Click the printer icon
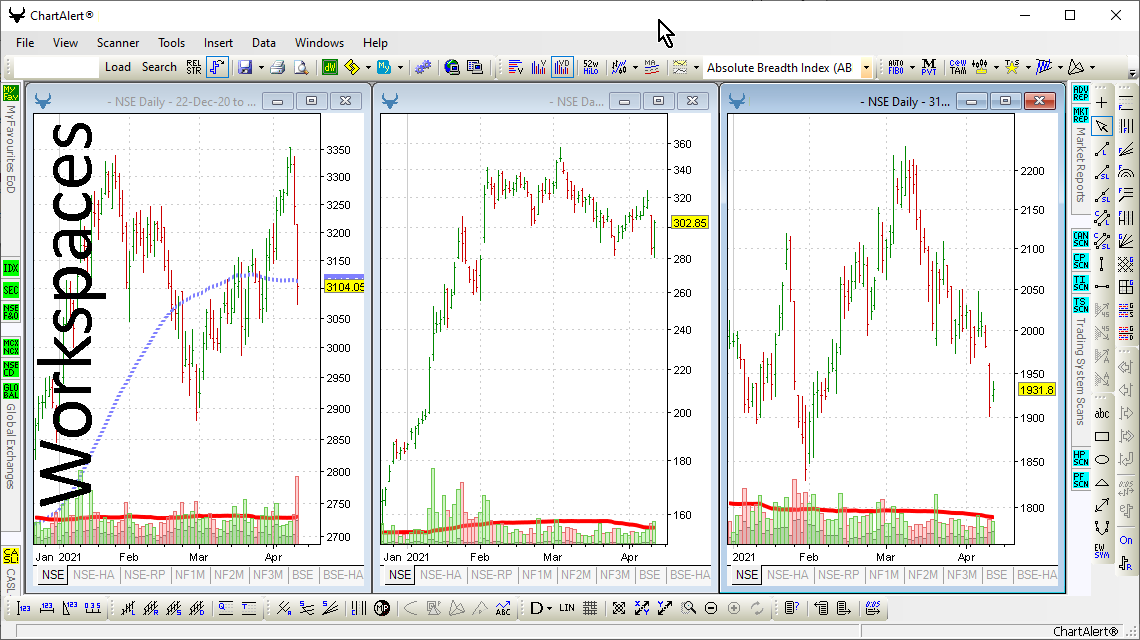 point(278,68)
